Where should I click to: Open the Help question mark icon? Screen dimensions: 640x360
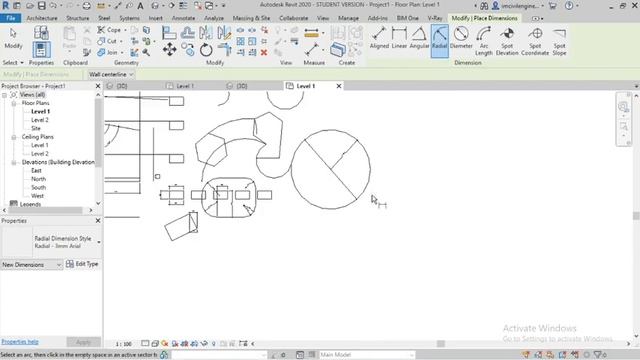(569, 6)
